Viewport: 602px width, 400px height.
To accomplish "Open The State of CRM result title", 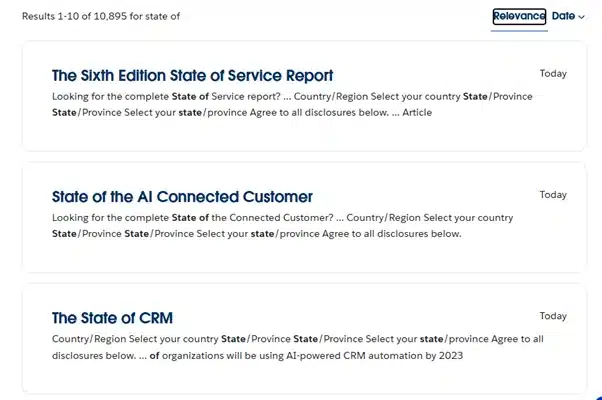I will (112, 318).
